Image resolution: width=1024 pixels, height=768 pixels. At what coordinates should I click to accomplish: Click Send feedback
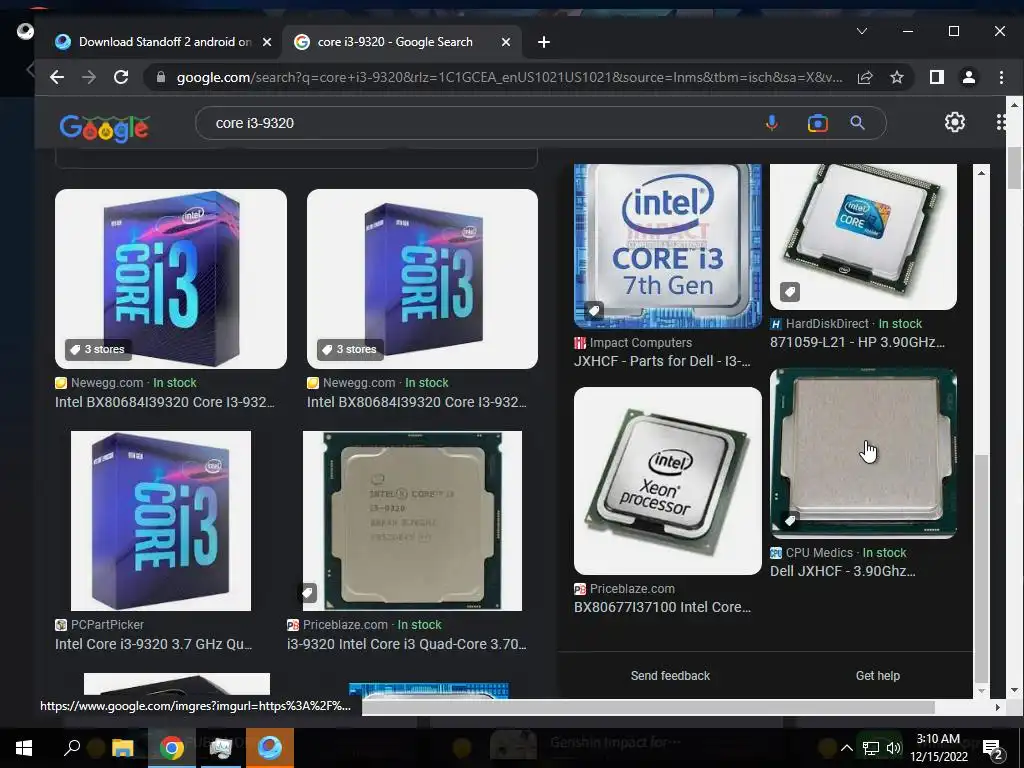(x=670, y=676)
